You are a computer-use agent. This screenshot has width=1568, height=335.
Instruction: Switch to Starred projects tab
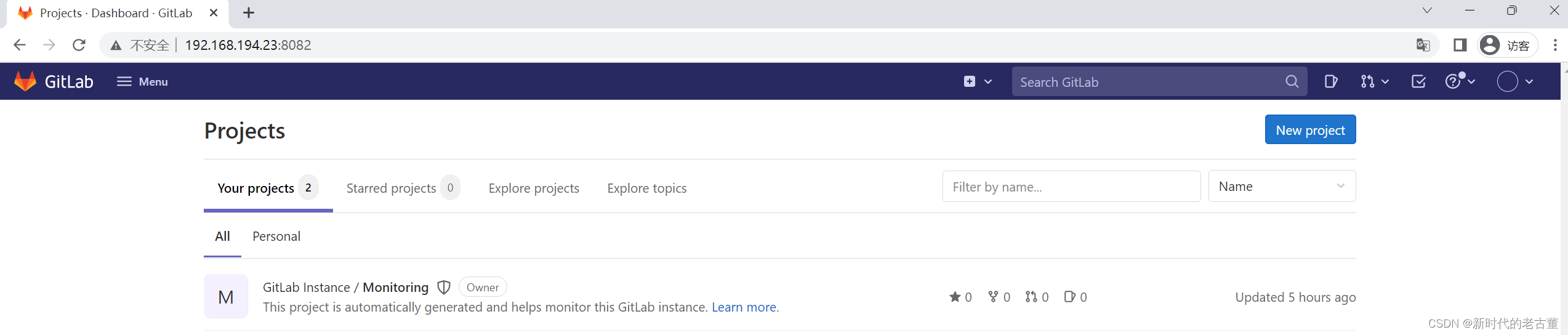click(403, 188)
